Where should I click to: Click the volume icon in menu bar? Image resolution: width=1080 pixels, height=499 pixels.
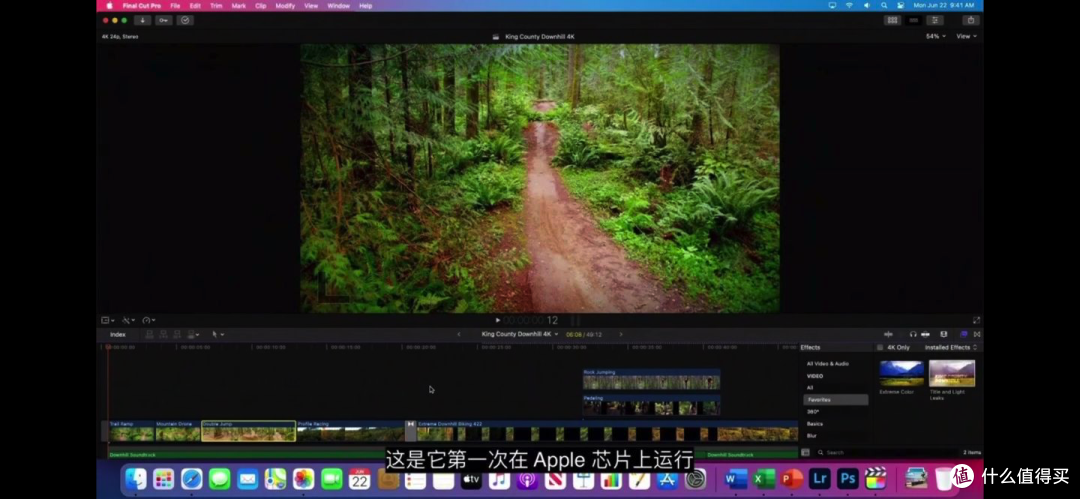(x=866, y=6)
